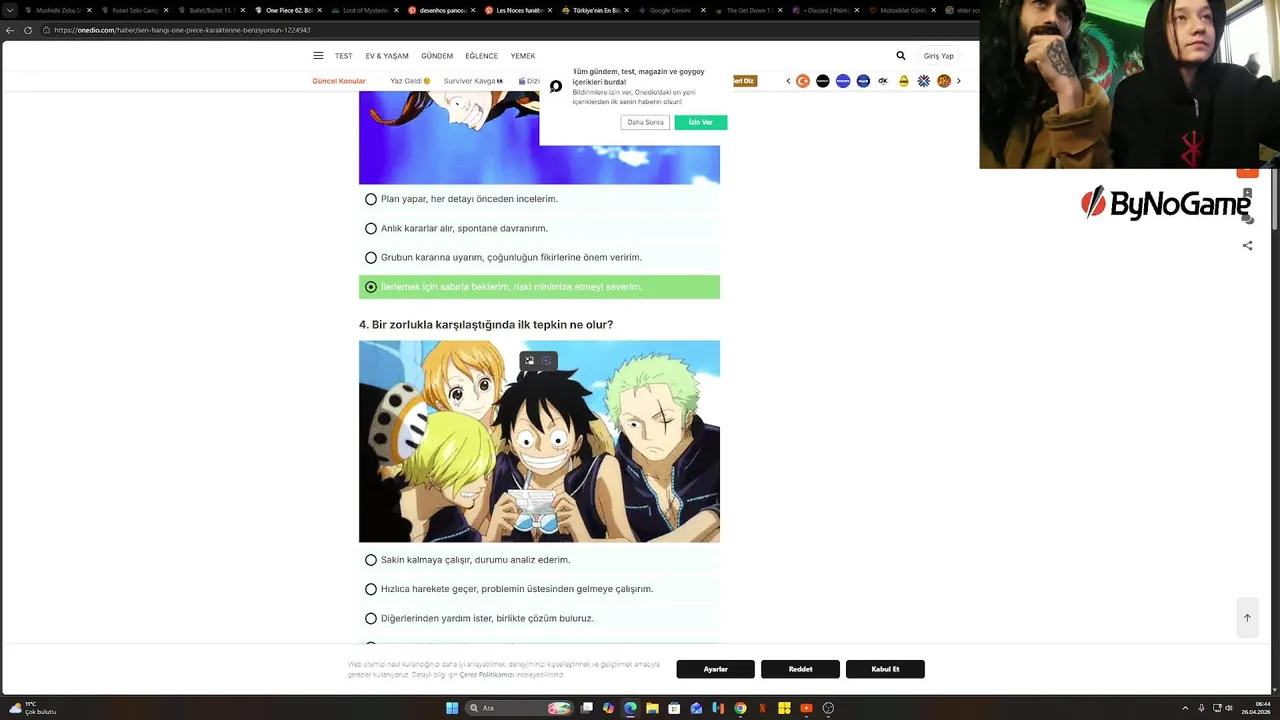Click the 'Kabul Et' cookie button
Screen dimensions: 1280x720
885,669
